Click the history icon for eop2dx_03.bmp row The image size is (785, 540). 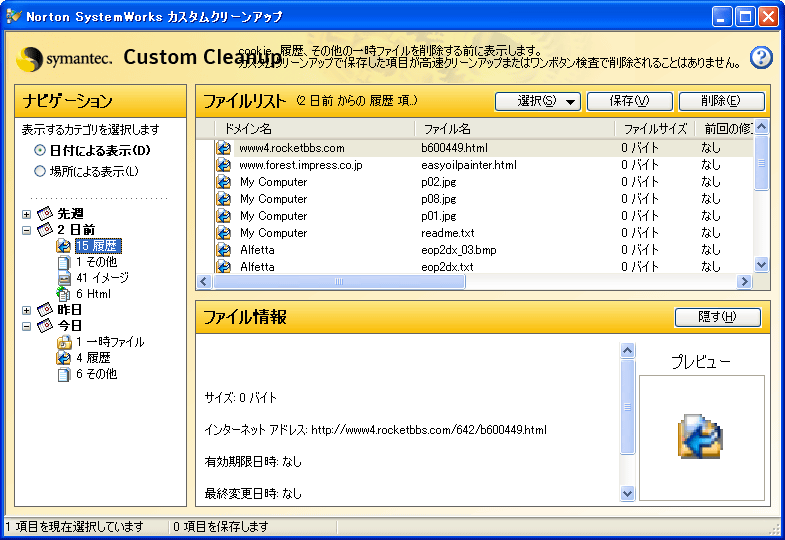[x=223, y=250]
